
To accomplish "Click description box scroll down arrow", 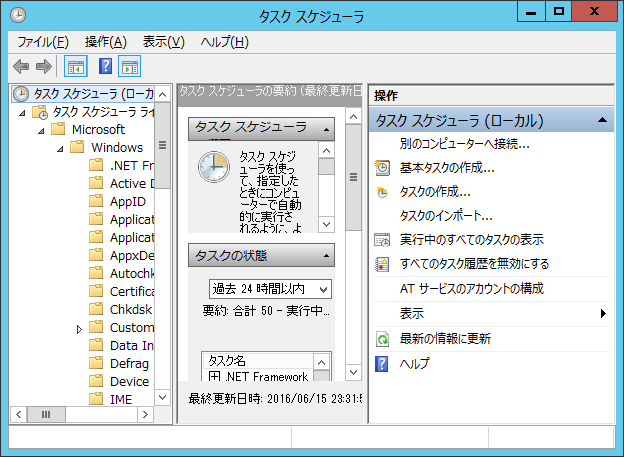I will [x=326, y=224].
